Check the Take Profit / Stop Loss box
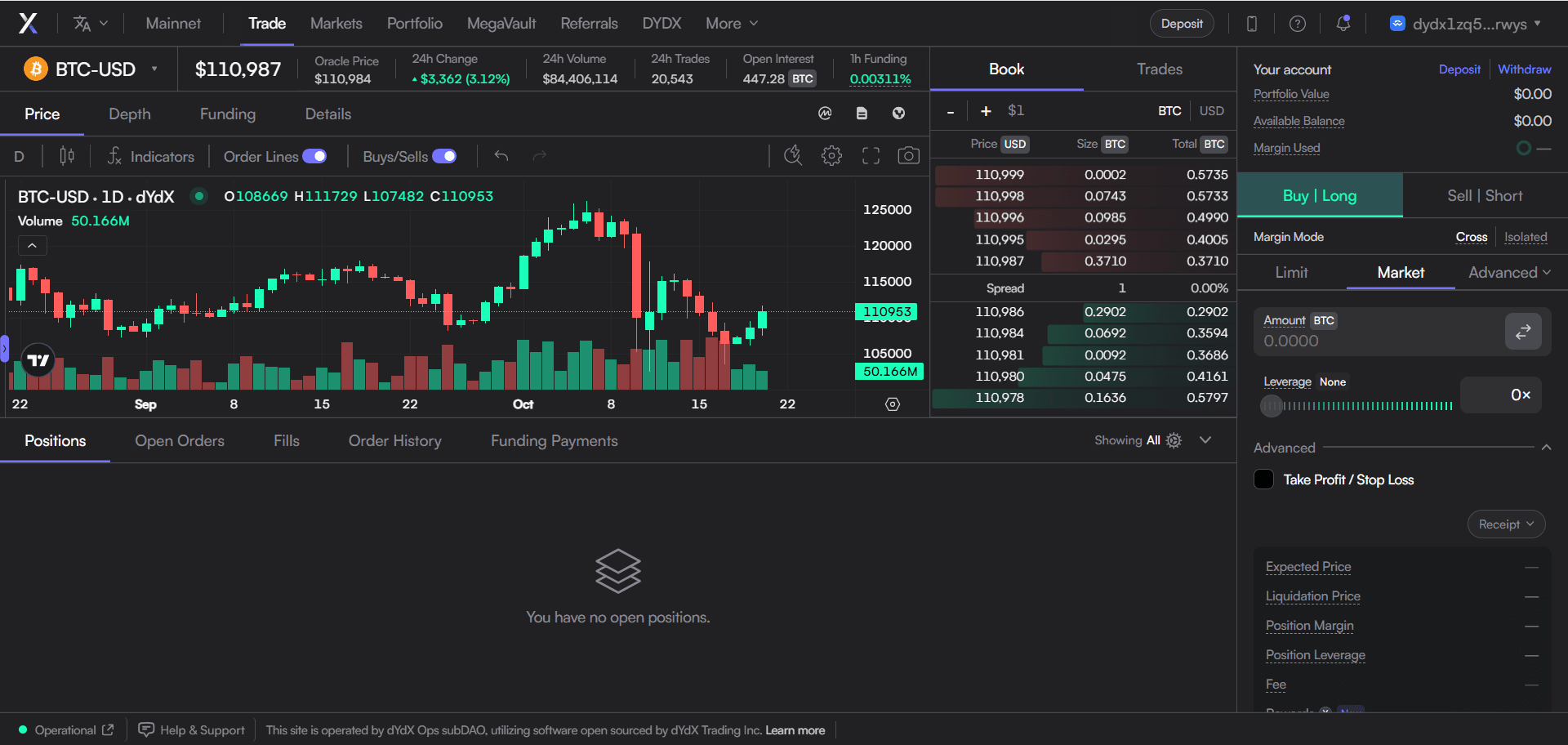Viewport: 1568px width, 745px height. click(x=1263, y=480)
